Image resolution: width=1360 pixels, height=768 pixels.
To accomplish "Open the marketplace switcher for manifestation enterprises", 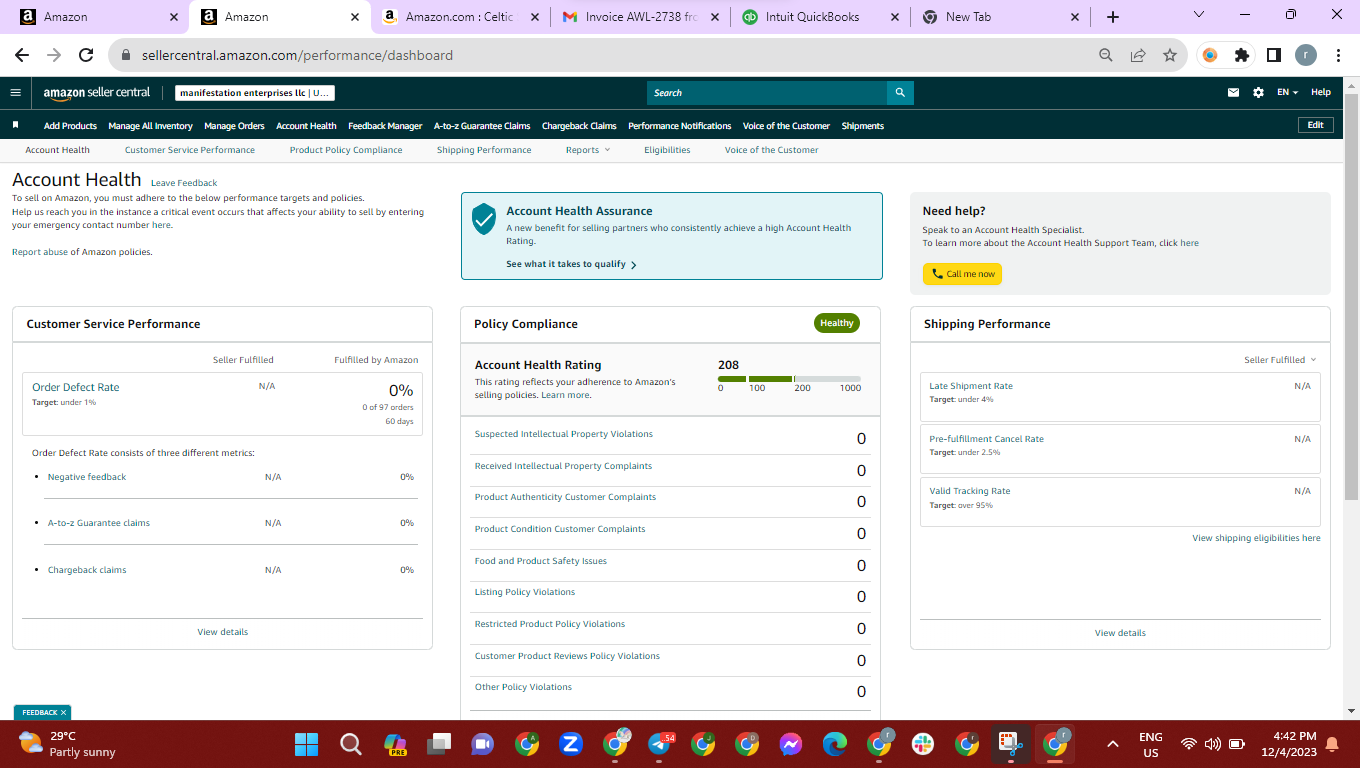I will [255, 93].
